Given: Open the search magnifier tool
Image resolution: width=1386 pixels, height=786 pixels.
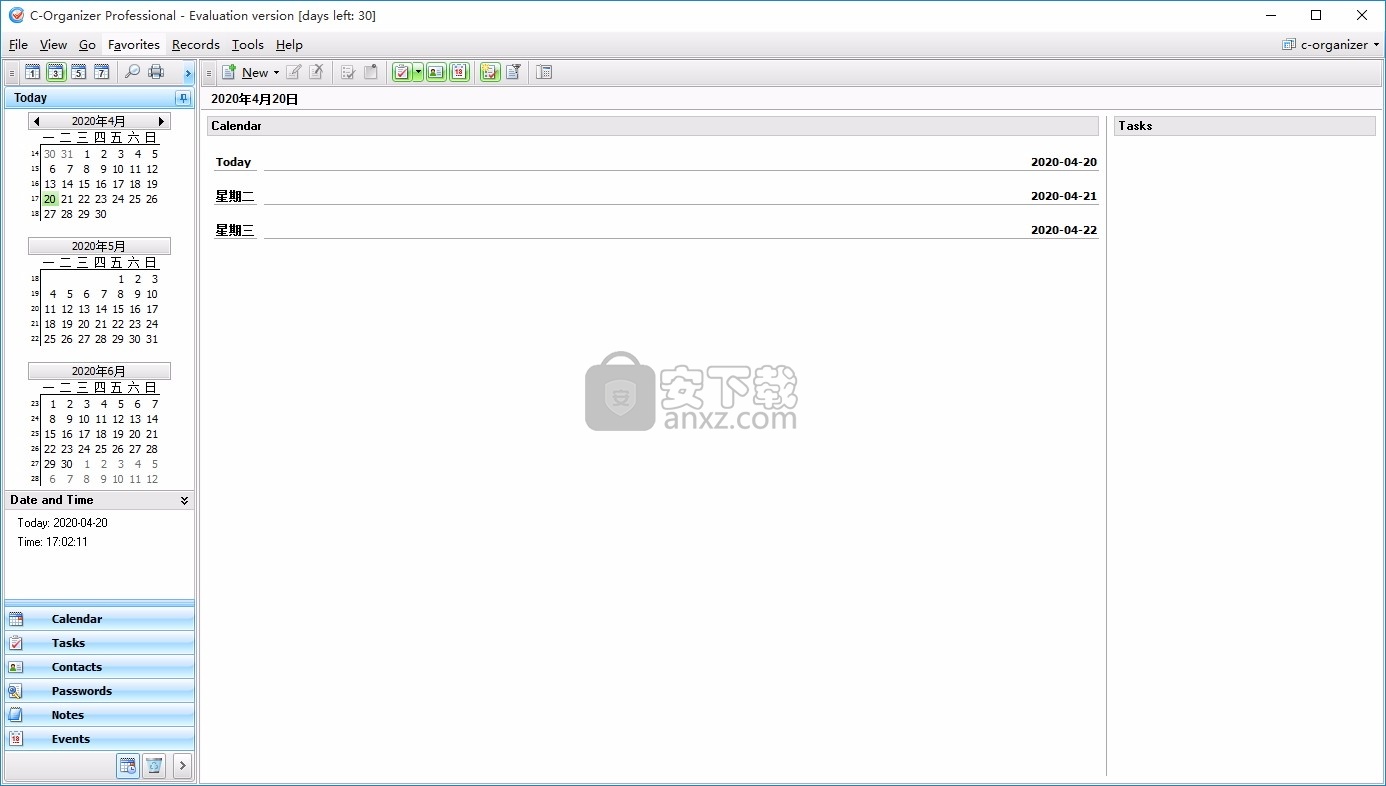Looking at the screenshot, I should pyautogui.click(x=132, y=72).
